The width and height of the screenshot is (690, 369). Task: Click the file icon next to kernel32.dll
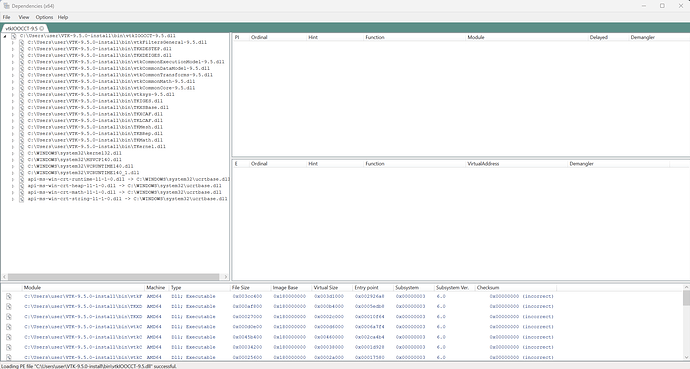22,153
